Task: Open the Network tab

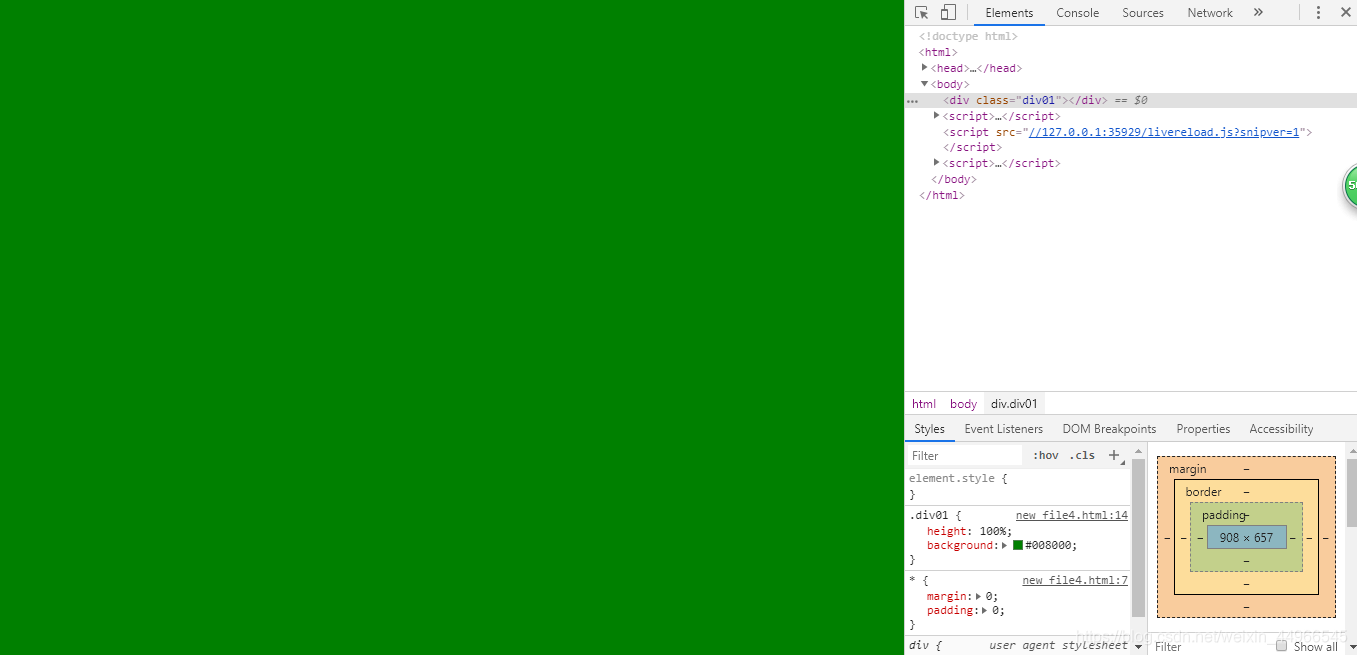Action: tap(1210, 13)
